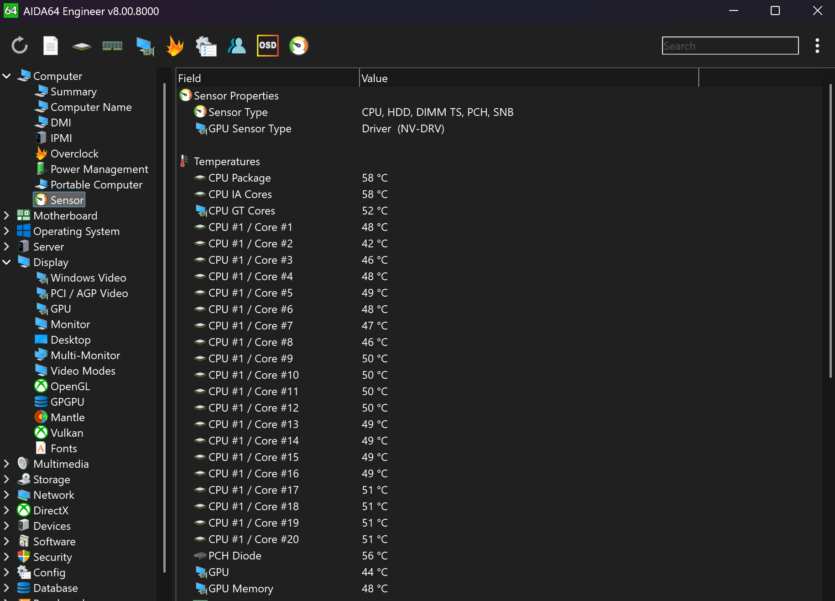Select the CPU GT Cores row
This screenshot has height=601, width=835.
[501, 211]
